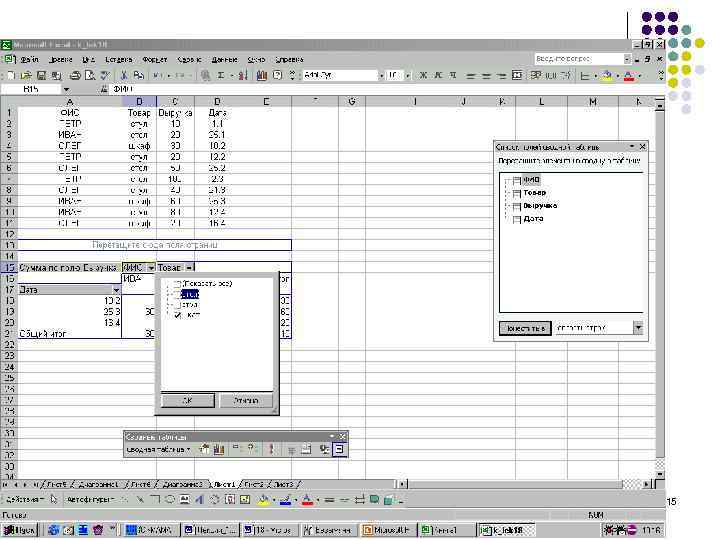Click the Cut scissors icon
This screenshot has width=720, height=540.
coord(123,75)
